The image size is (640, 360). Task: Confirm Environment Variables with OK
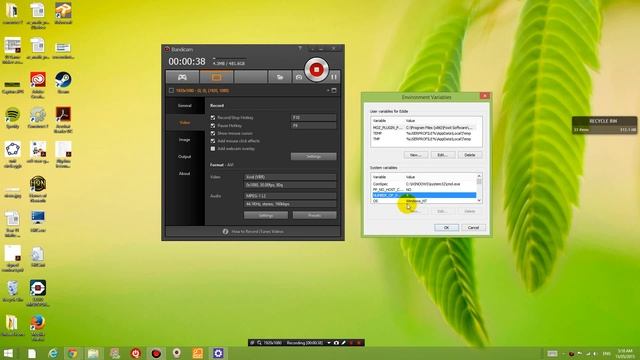click(x=446, y=227)
